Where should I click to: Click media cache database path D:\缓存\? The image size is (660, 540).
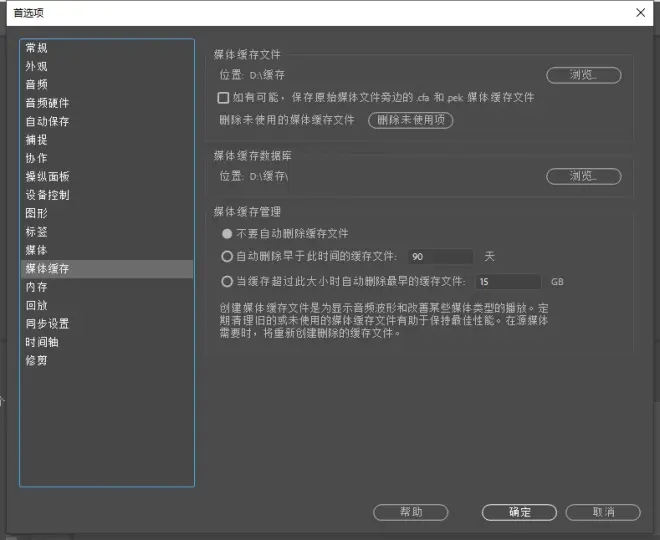[x=269, y=176]
